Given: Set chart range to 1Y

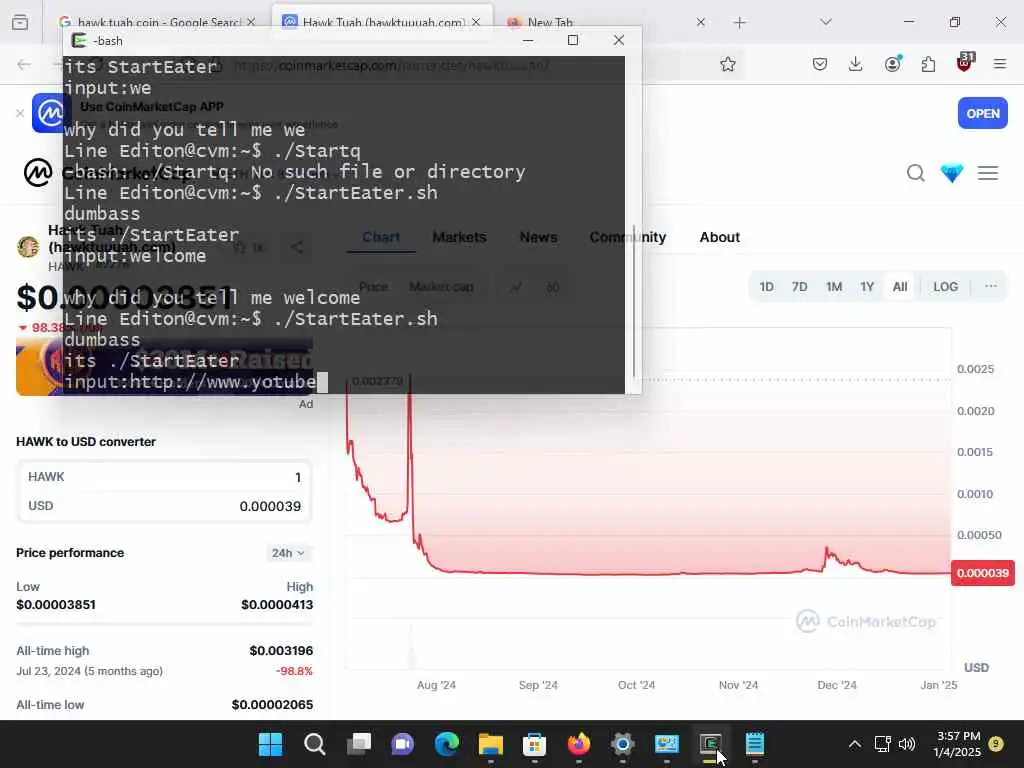Looking at the screenshot, I should click(x=867, y=287).
